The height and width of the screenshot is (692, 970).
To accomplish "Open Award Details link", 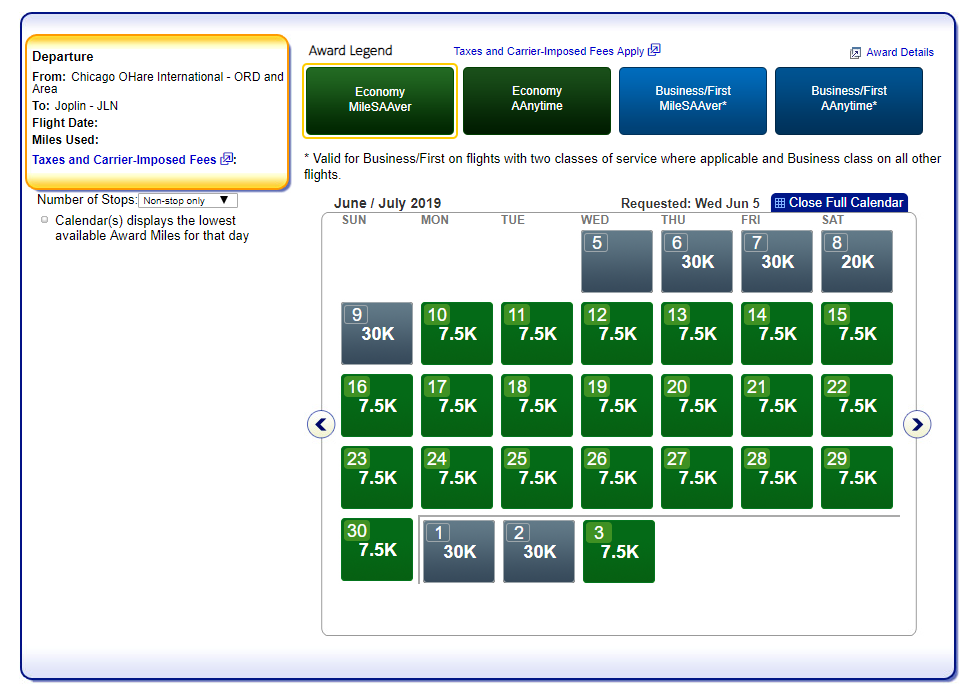I will [900, 53].
